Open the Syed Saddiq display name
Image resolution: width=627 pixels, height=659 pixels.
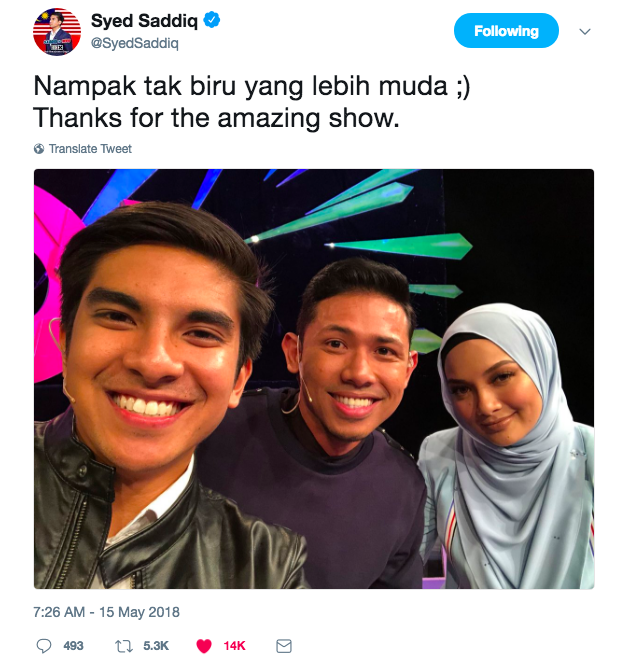(x=144, y=20)
